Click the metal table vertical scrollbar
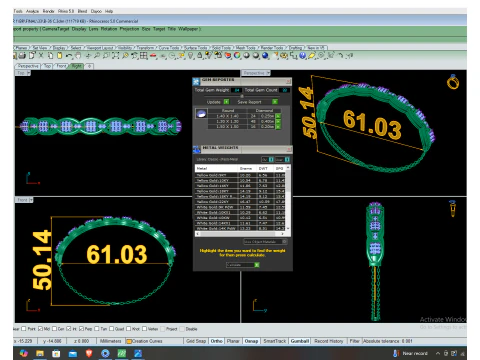The height and width of the screenshot is (360, 480). pyautogui.click(x=288, y=198)
